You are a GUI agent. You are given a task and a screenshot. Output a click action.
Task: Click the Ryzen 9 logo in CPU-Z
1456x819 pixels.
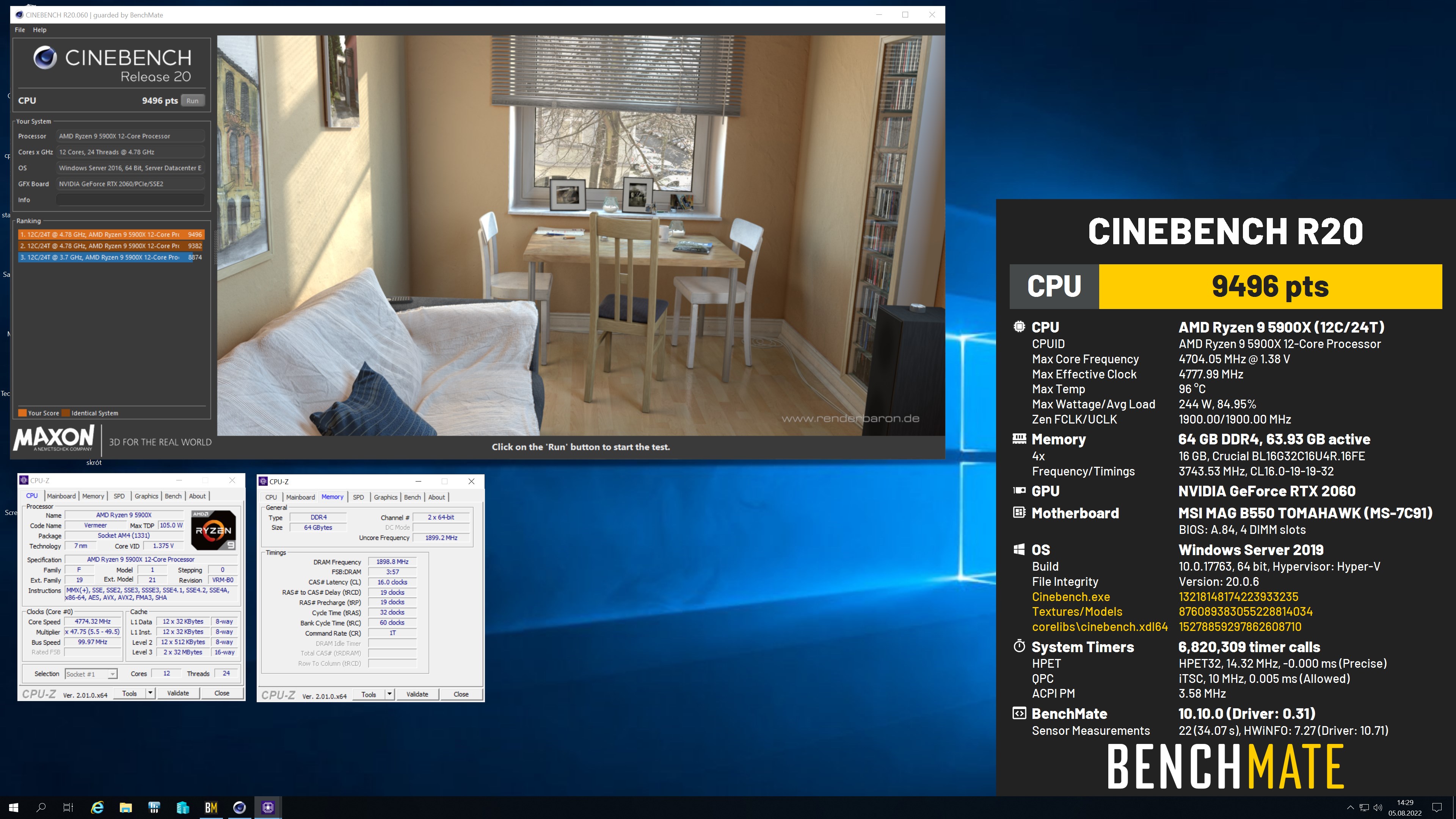pyautogui.click(x=213, y=530)
